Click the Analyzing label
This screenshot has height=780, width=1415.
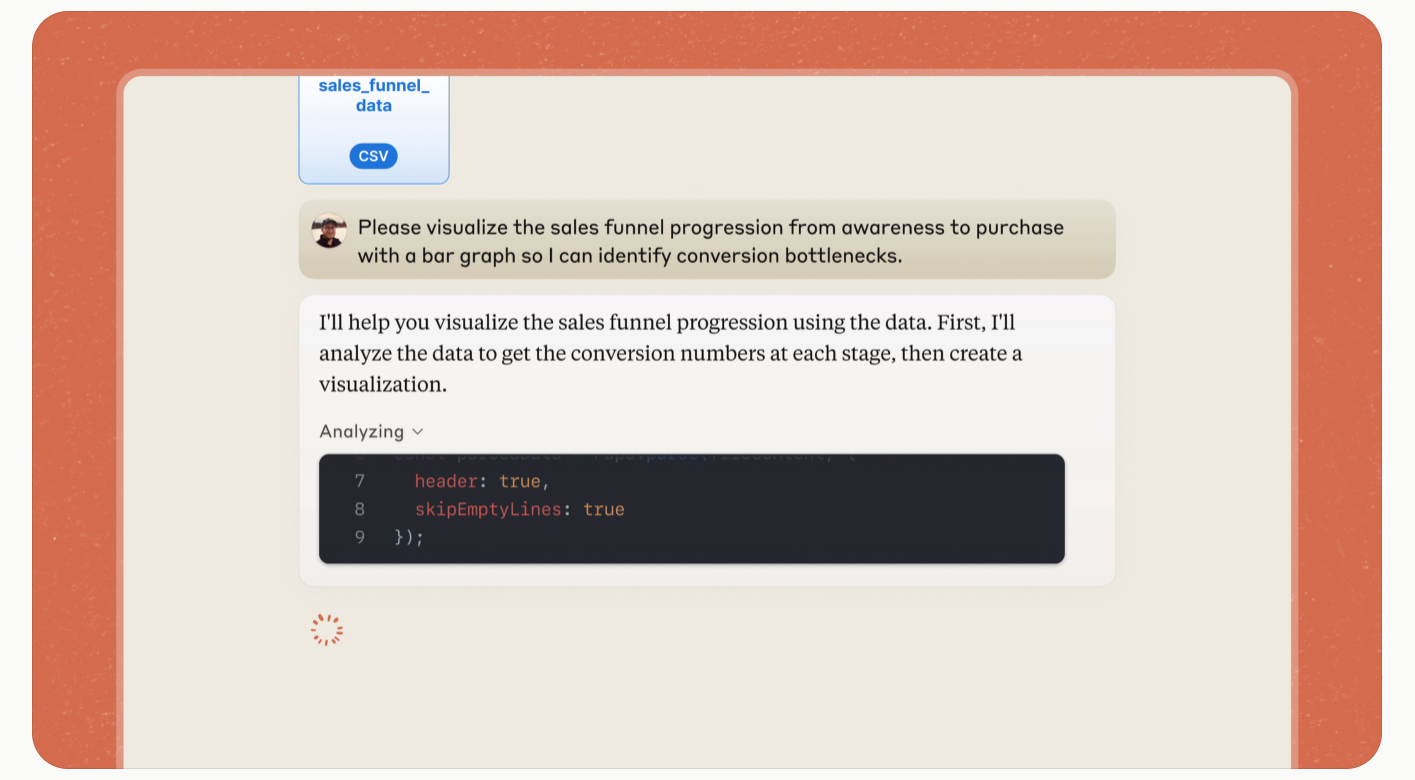click(x=361, y=432)
